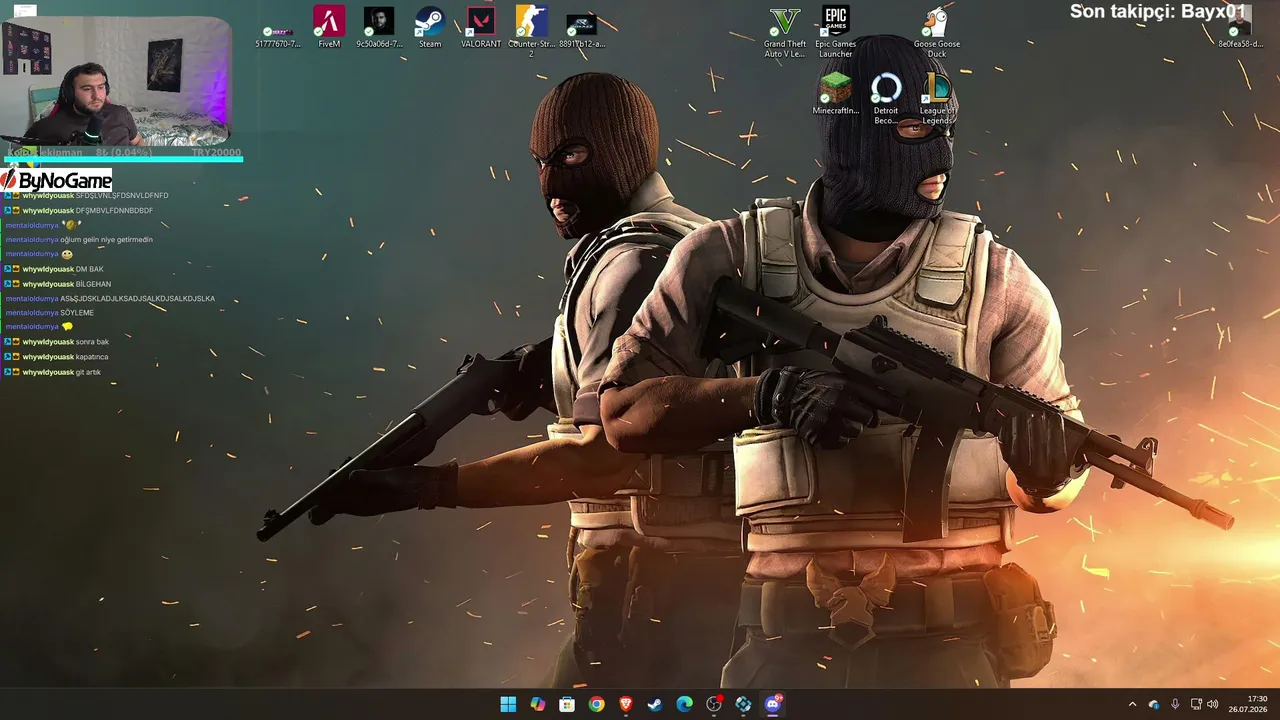Launch Google Chrome from the taskbar
Image resolution: width=1280 pixels, height=720 pixels.
(x=597, y=704)
